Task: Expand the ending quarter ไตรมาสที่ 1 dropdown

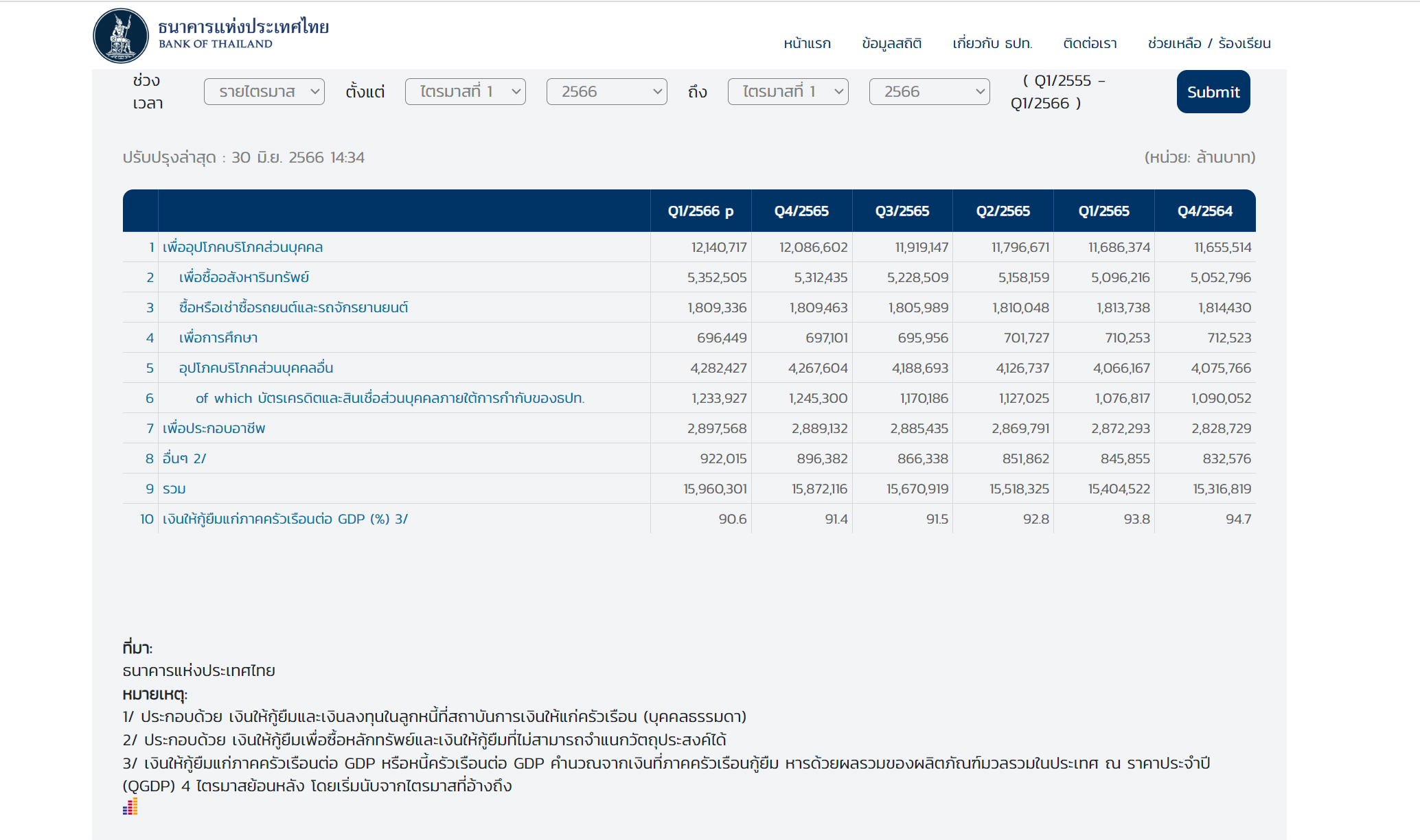Action: (x=788, y=91)
